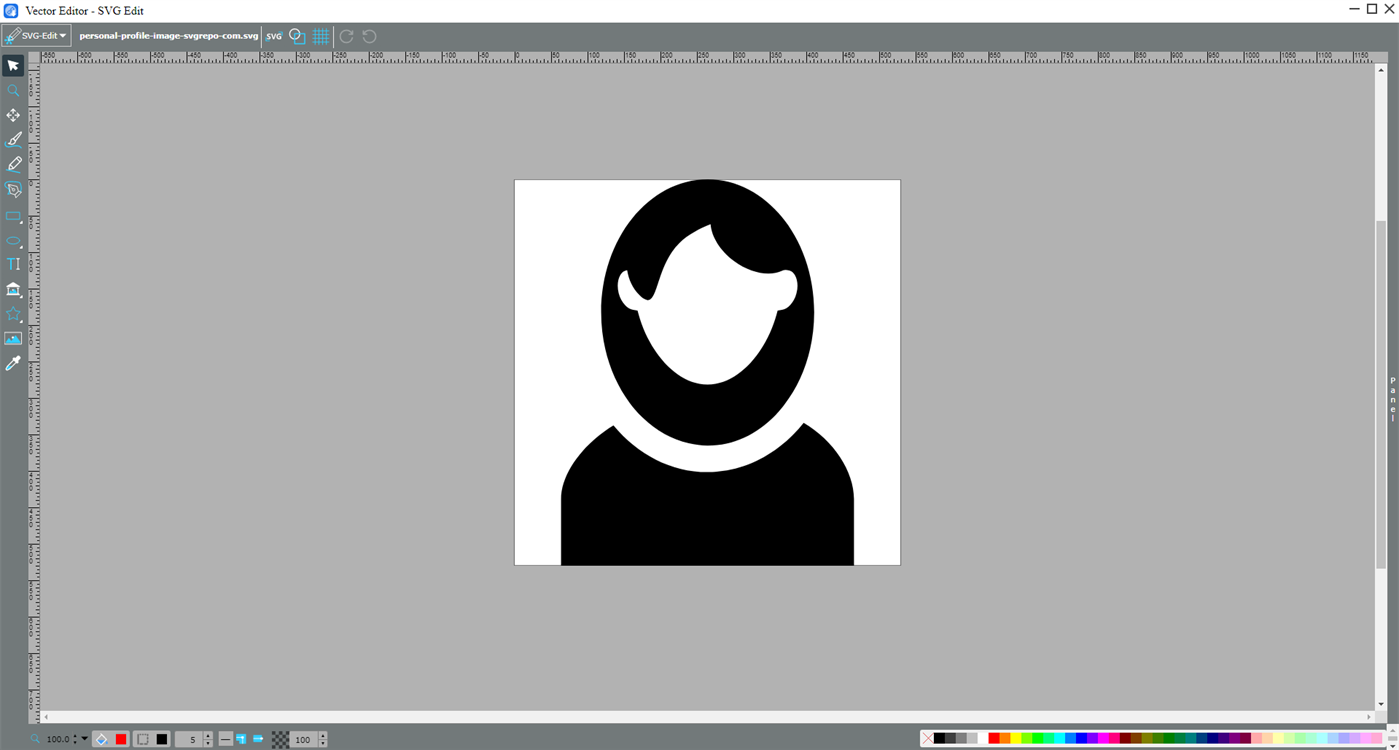This screenshot has height=750, width=1399.
Task: Select the arrow pointer tool
Action: pos(13,65)
